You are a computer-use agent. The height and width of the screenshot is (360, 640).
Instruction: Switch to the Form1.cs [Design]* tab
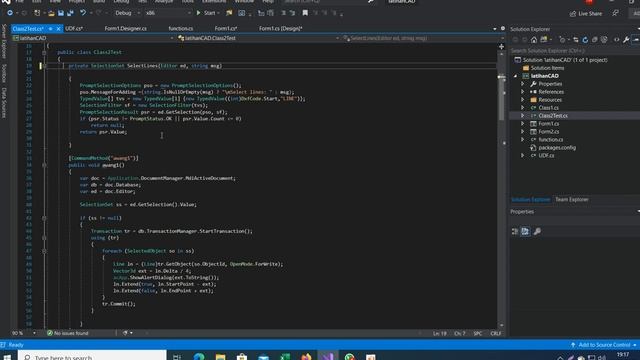pos(280,29)
